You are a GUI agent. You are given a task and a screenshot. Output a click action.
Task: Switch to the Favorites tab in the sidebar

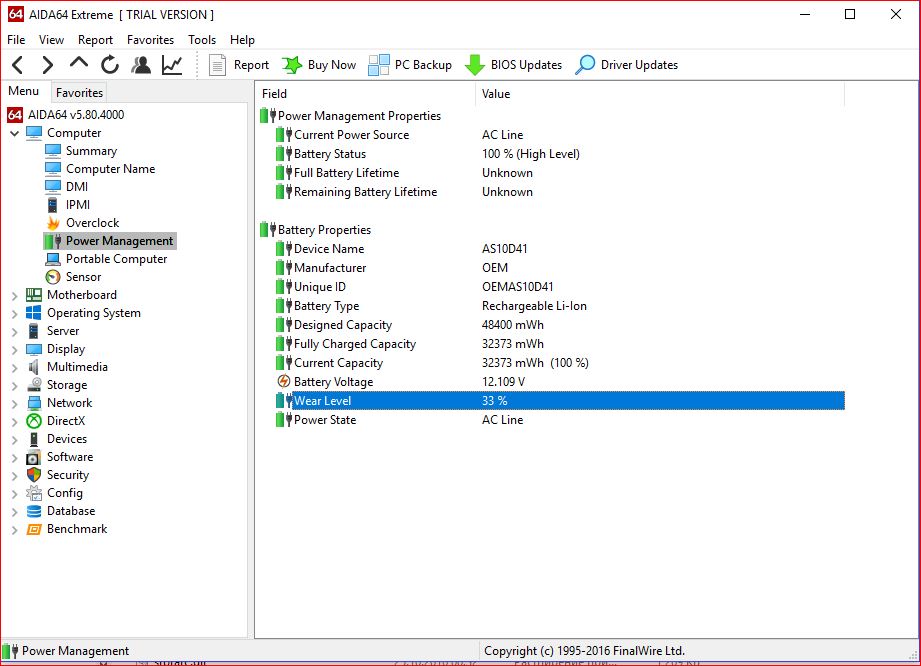(x=79, y=92)
